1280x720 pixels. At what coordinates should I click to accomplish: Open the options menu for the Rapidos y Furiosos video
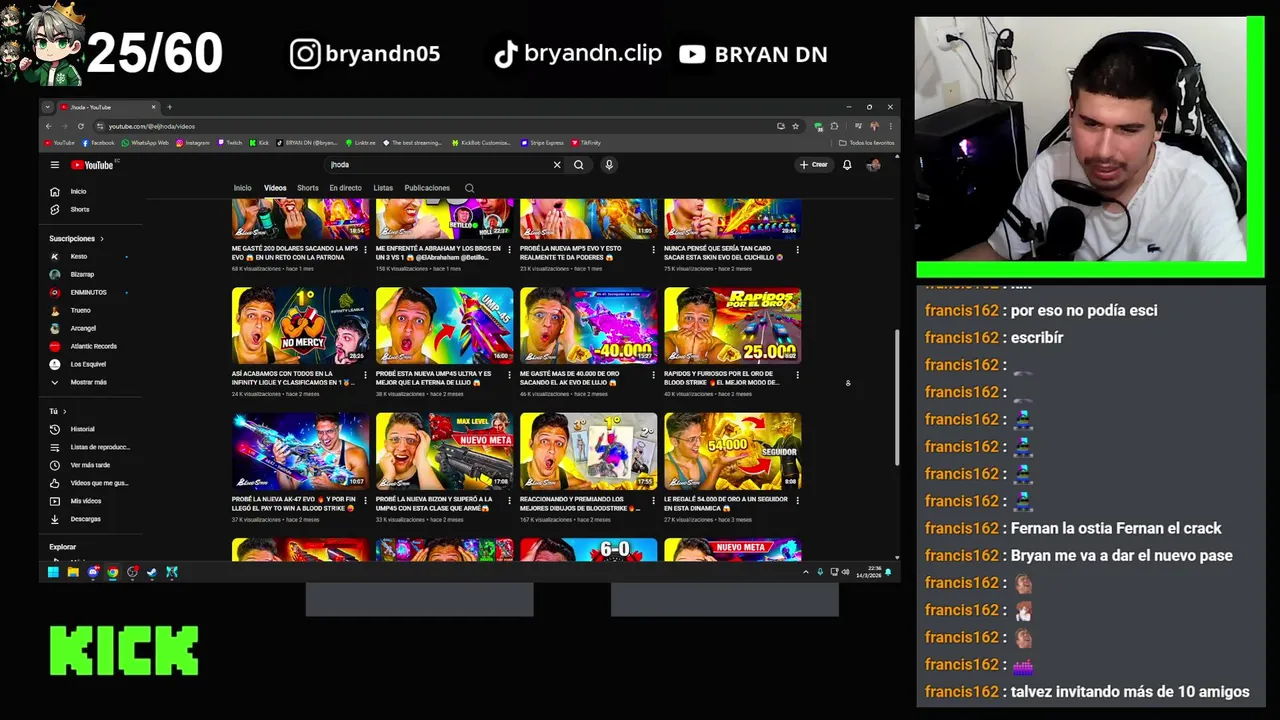pyautogui.click(x=797, y=375)
